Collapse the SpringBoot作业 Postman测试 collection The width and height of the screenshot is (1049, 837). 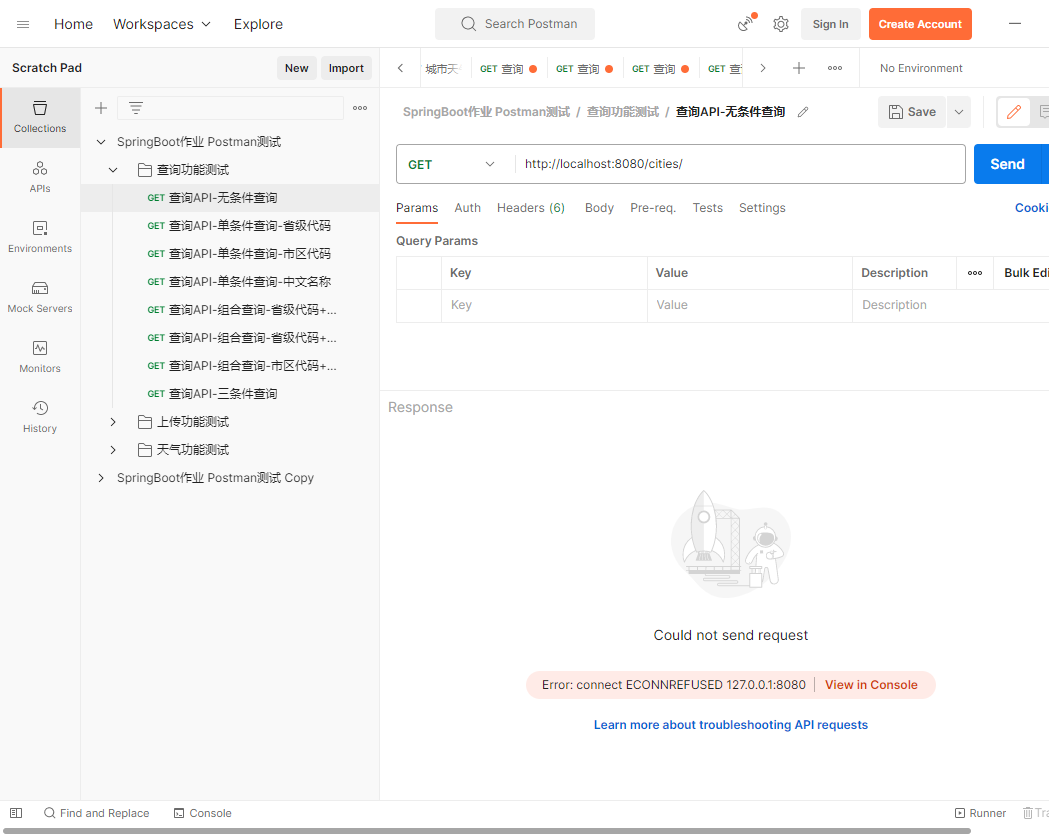101,142
